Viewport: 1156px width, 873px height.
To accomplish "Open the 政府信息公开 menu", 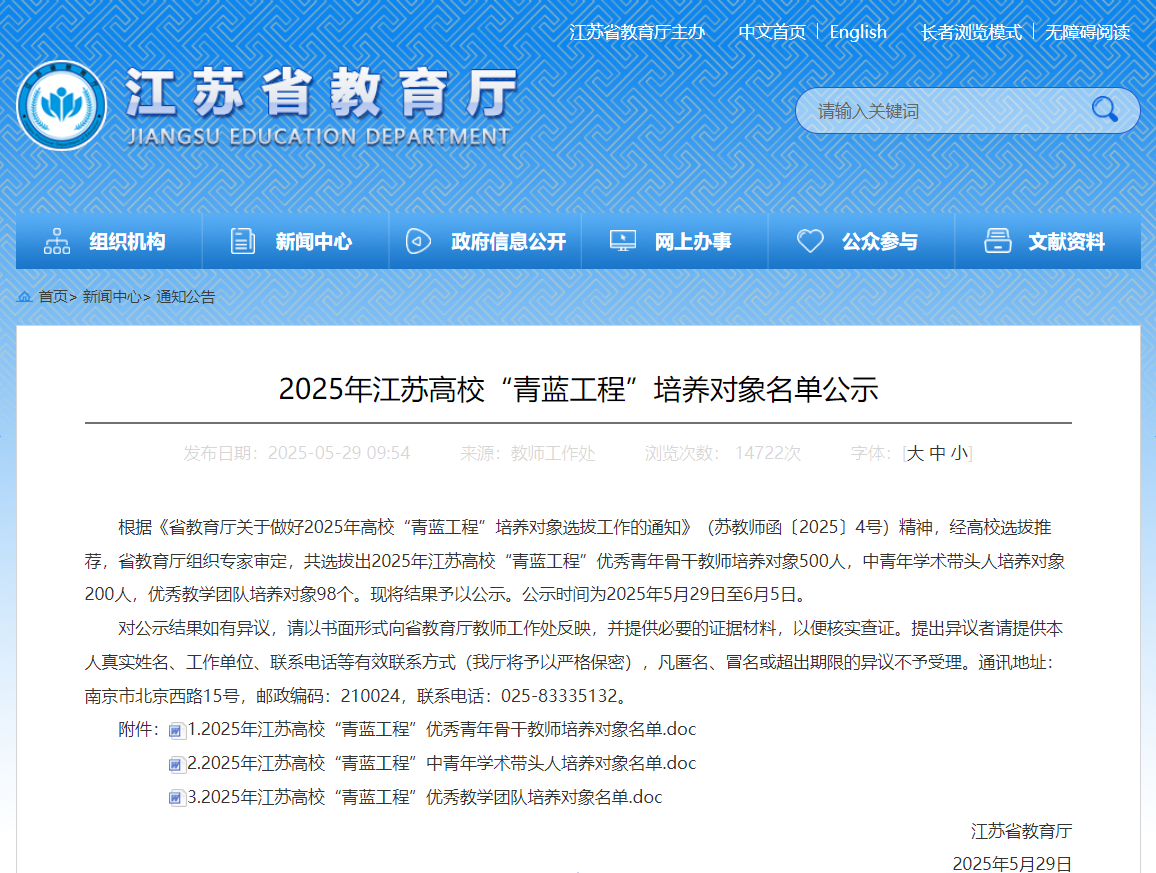I will tap(485, 241).
